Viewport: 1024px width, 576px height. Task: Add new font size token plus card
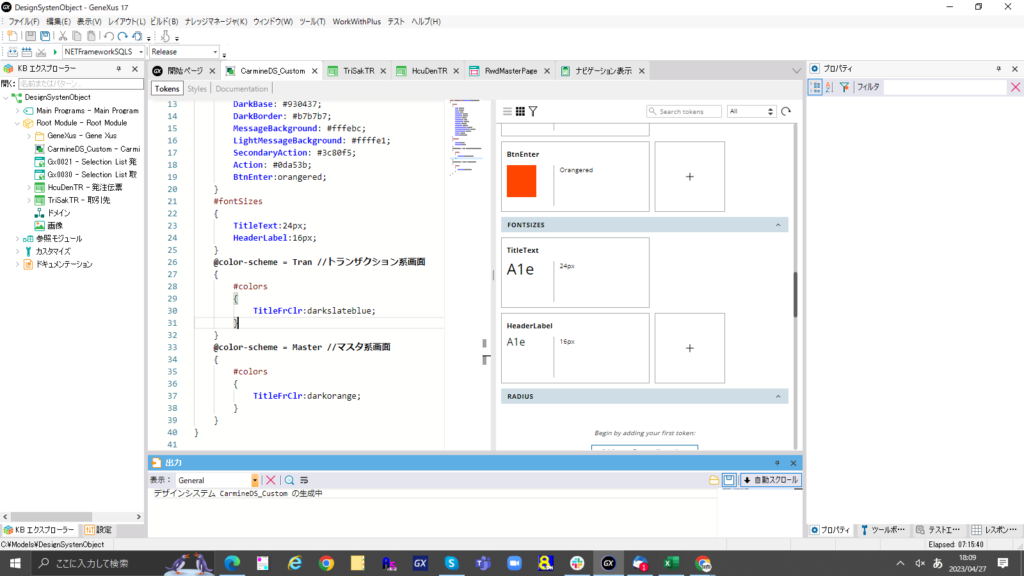coord(690,348)
